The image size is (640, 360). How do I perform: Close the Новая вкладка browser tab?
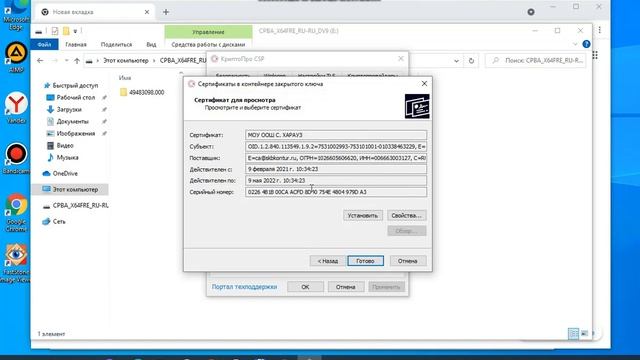point(147,12)
